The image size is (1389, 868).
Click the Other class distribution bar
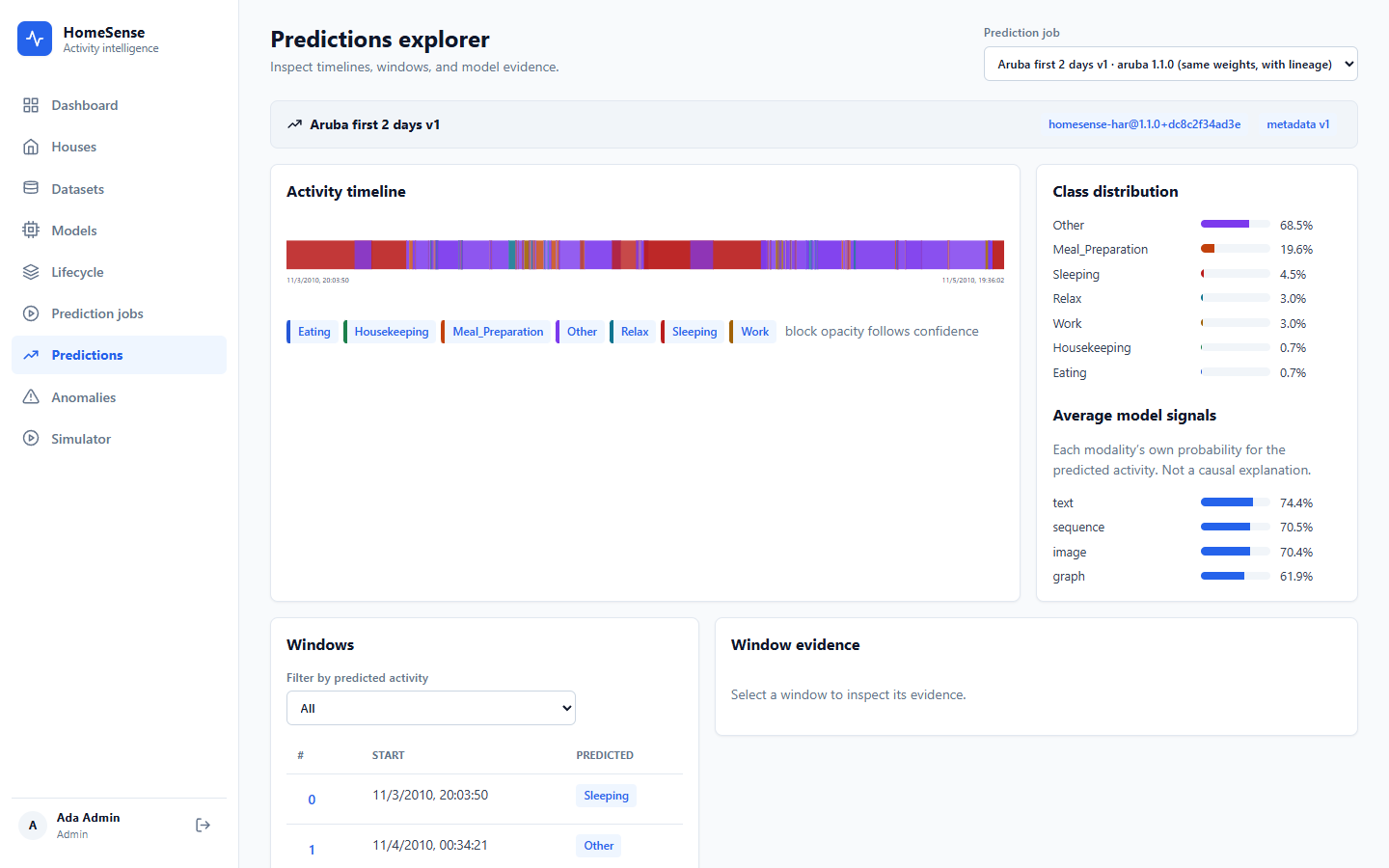(1236, 224)
